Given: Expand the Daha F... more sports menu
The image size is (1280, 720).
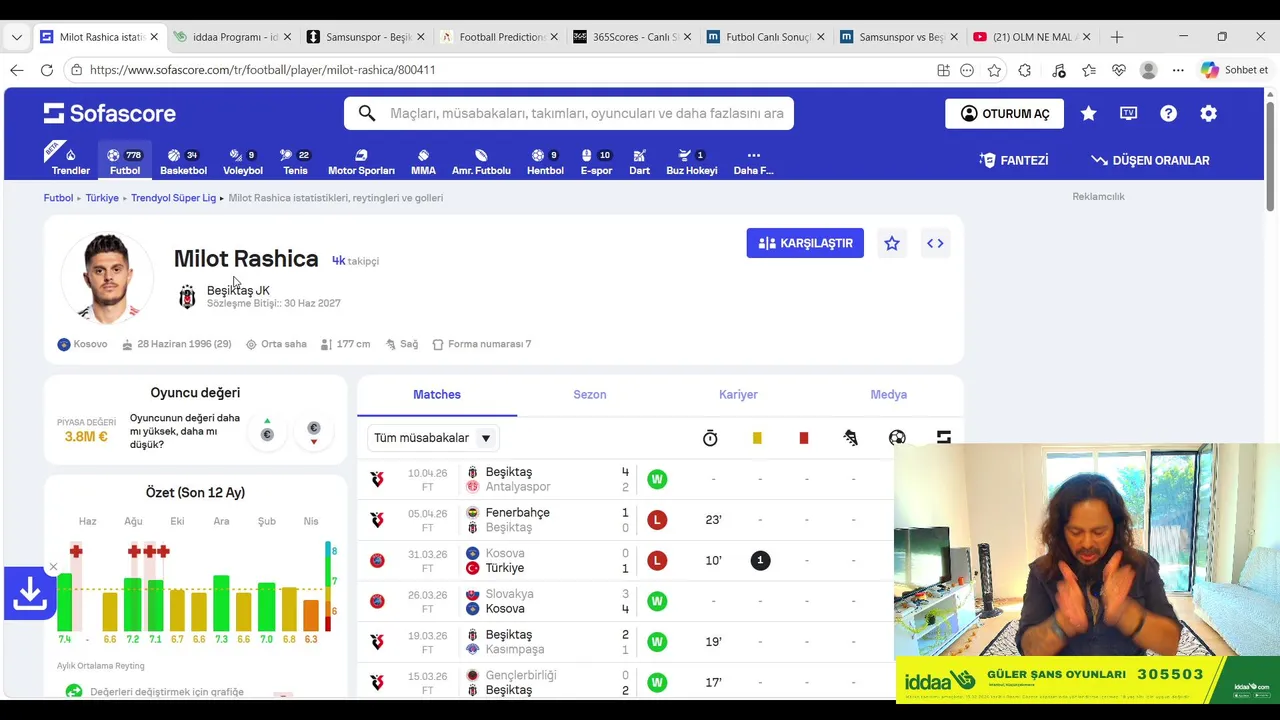Looking at the screenshot, I should point(753,162).
